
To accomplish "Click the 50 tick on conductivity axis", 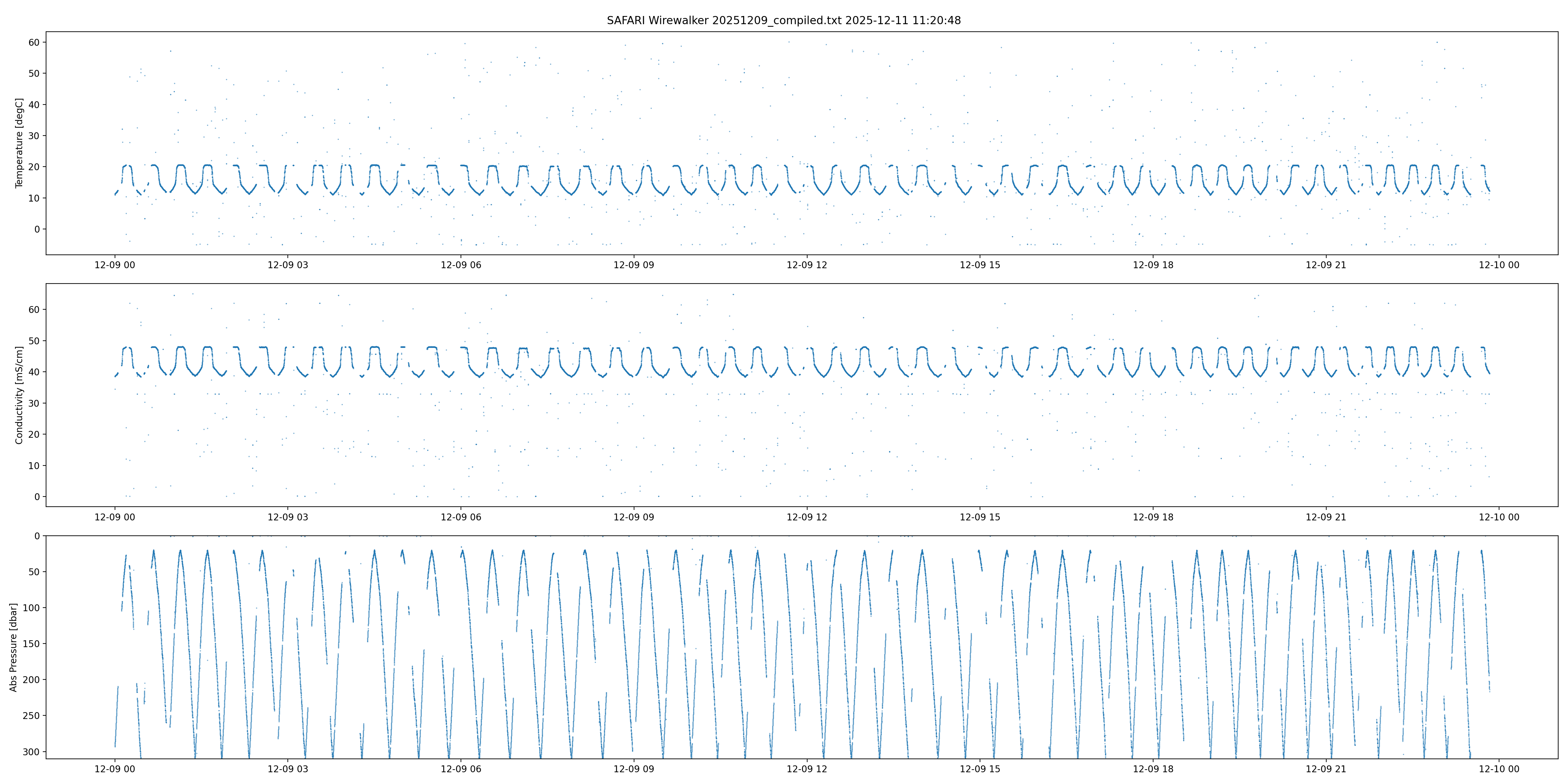I will (x=33, y=341).
